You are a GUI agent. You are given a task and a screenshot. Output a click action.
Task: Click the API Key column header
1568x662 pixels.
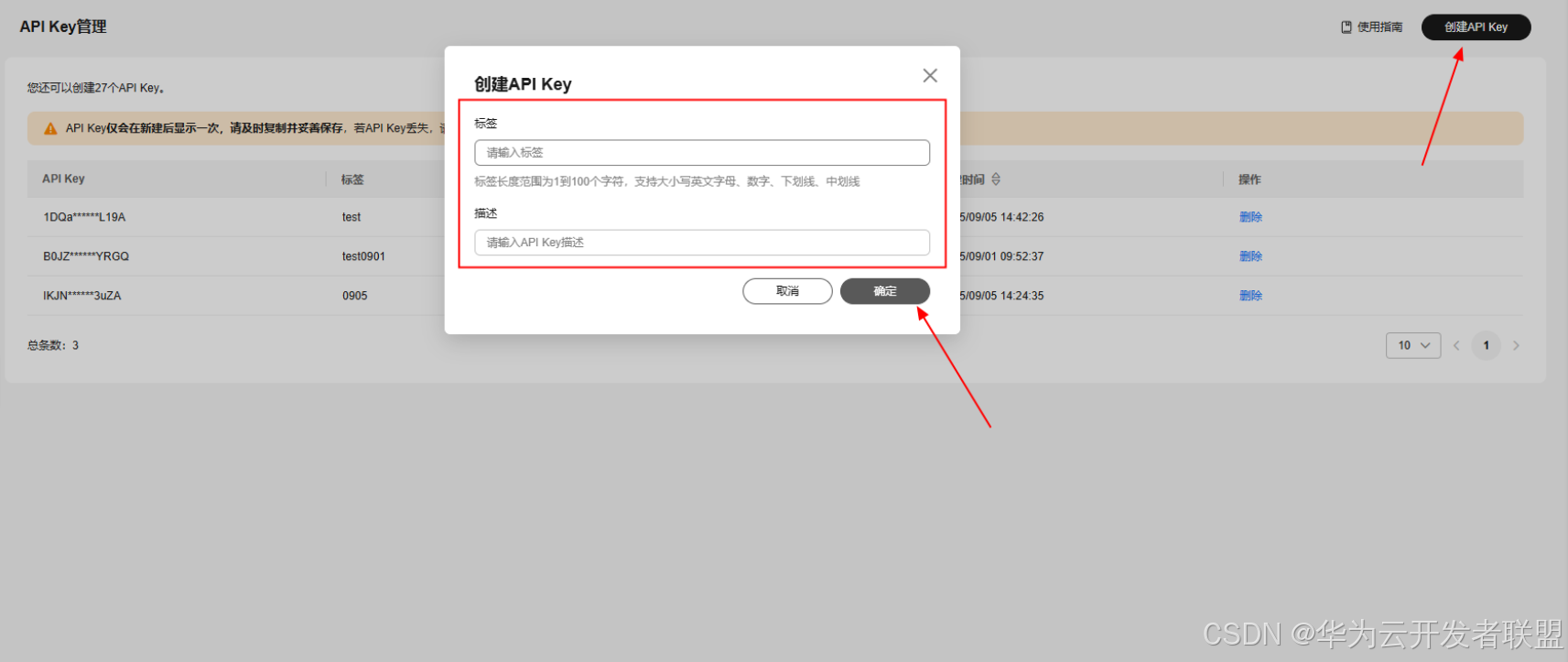pyautogui.click(x=63, y=179)
